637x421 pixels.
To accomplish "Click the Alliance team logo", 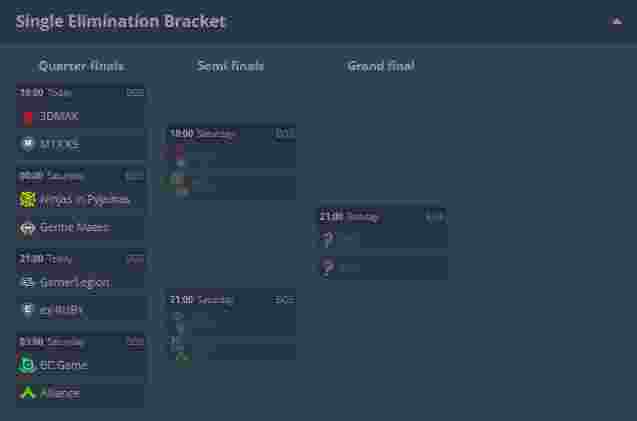I will tap(27, 393).
